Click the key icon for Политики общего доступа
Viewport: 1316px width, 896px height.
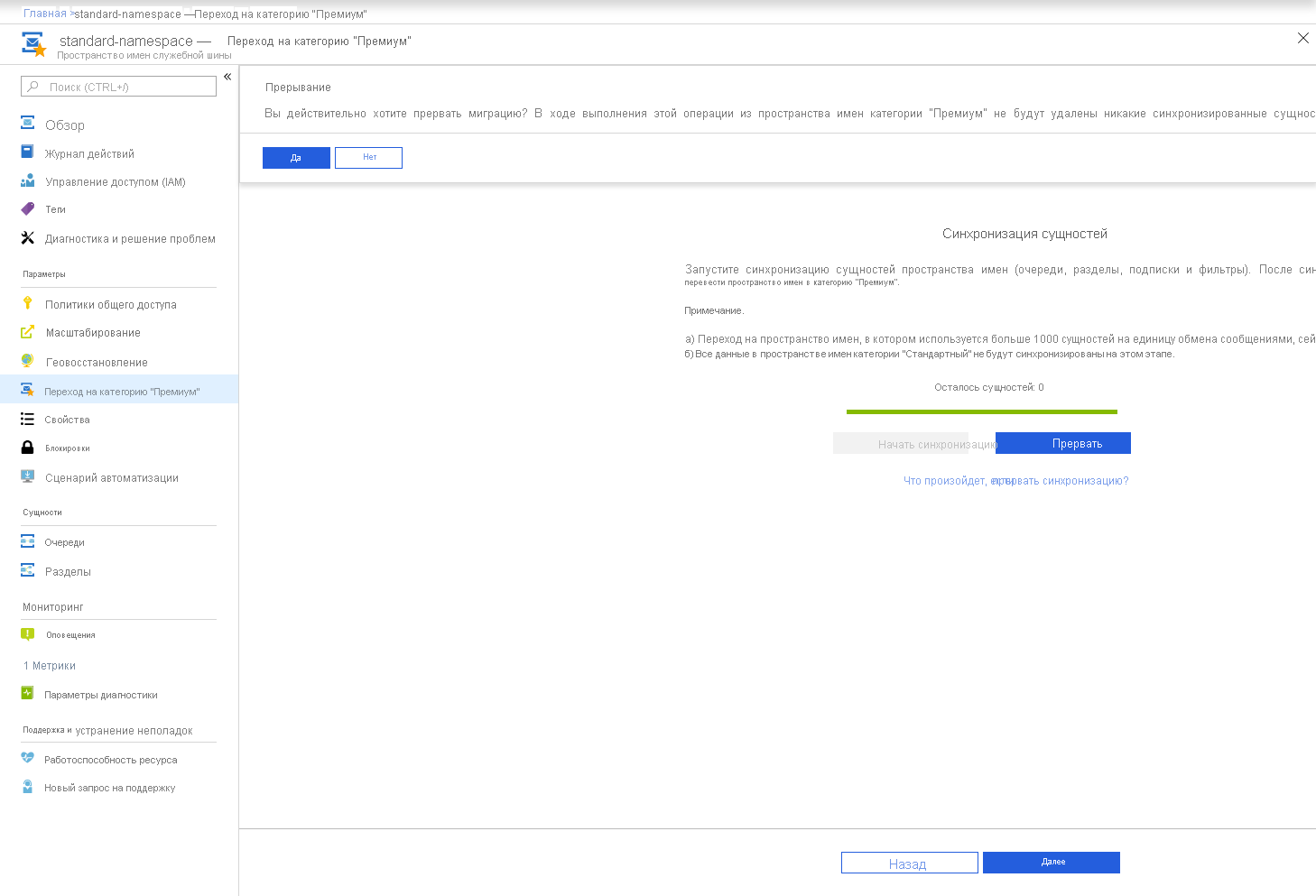point(28,303)
